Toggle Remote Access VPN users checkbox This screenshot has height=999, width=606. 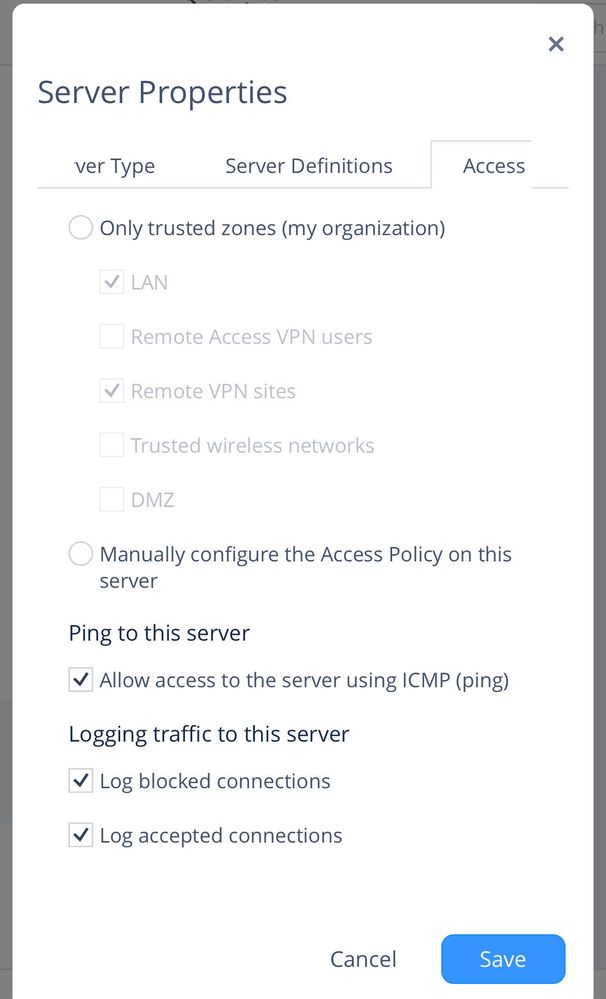pos(112,336)
